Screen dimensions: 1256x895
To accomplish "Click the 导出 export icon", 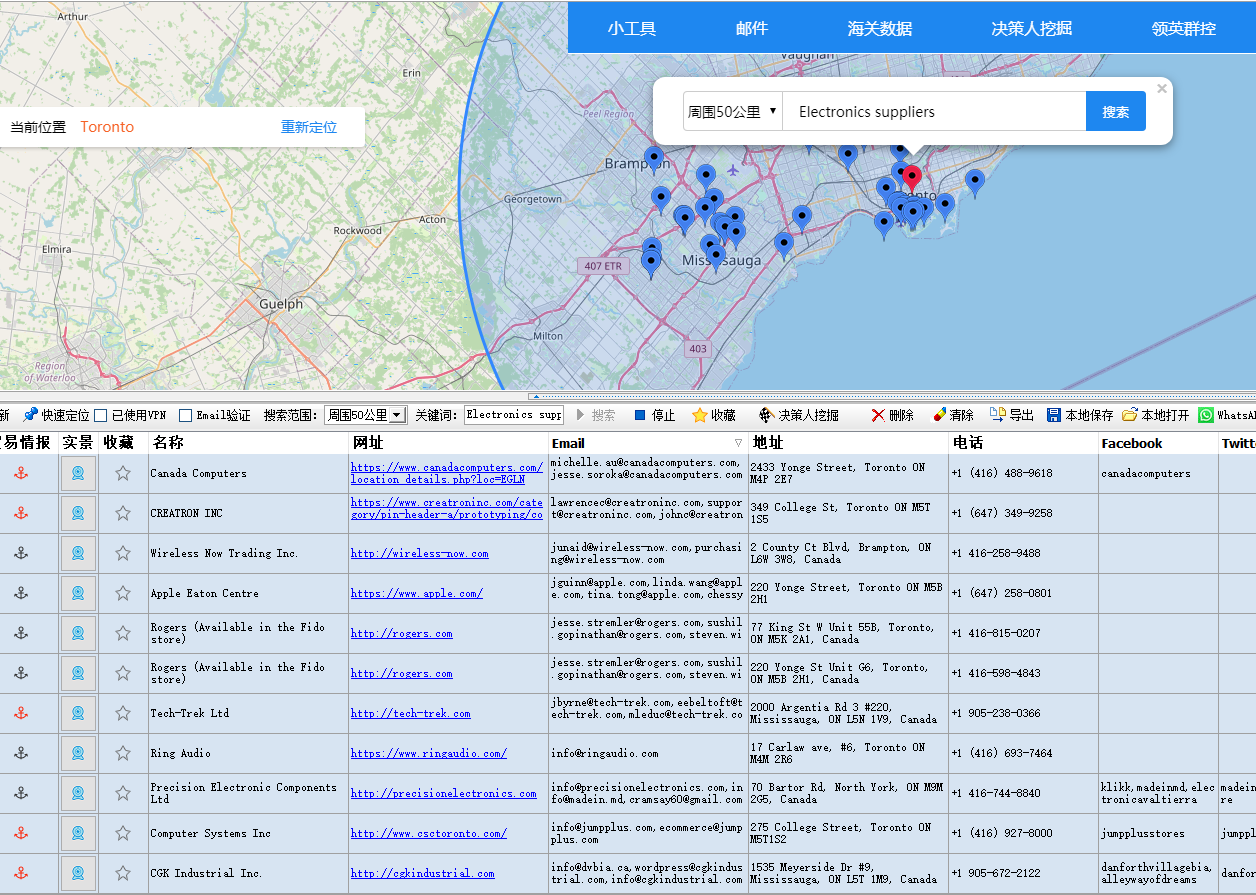I will pos(997,415).
